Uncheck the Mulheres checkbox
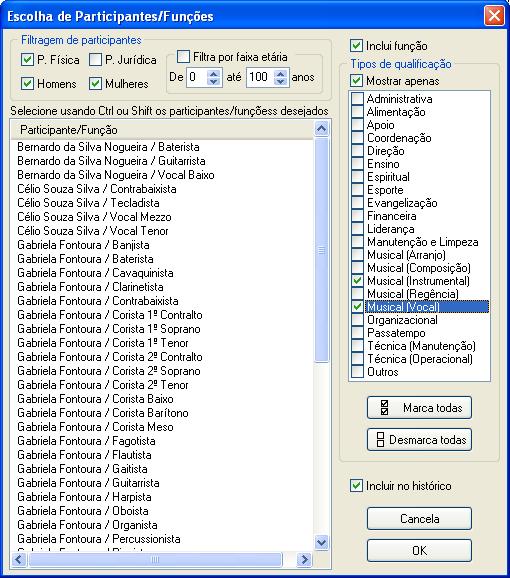The height and width of the screenshot is (578, 510). point(95,84)
